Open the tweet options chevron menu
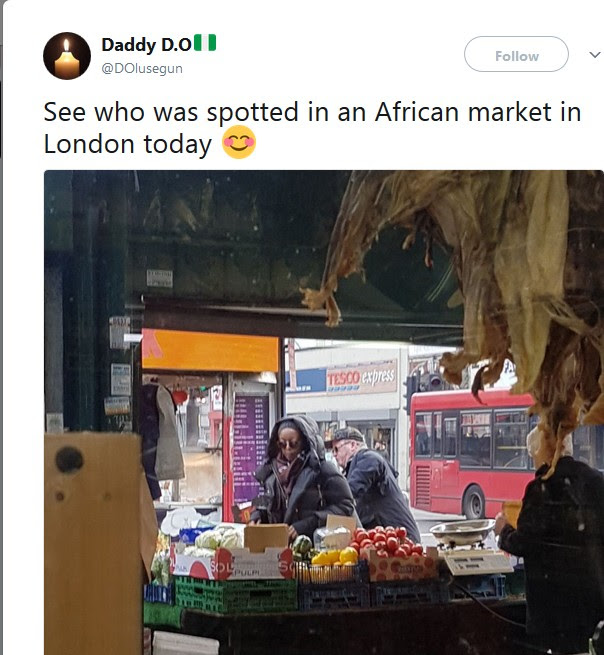 pyautogui.click(x=594, y=54)
